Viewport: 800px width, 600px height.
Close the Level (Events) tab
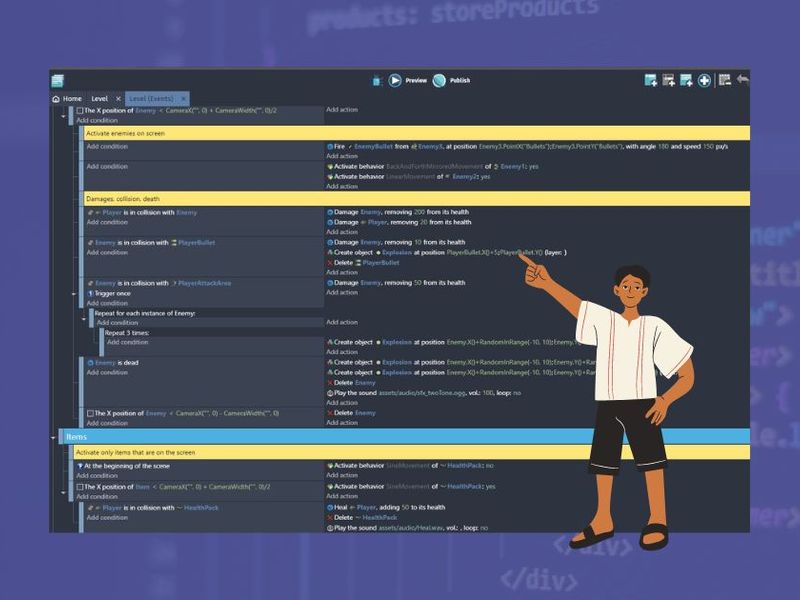point(183,98)
